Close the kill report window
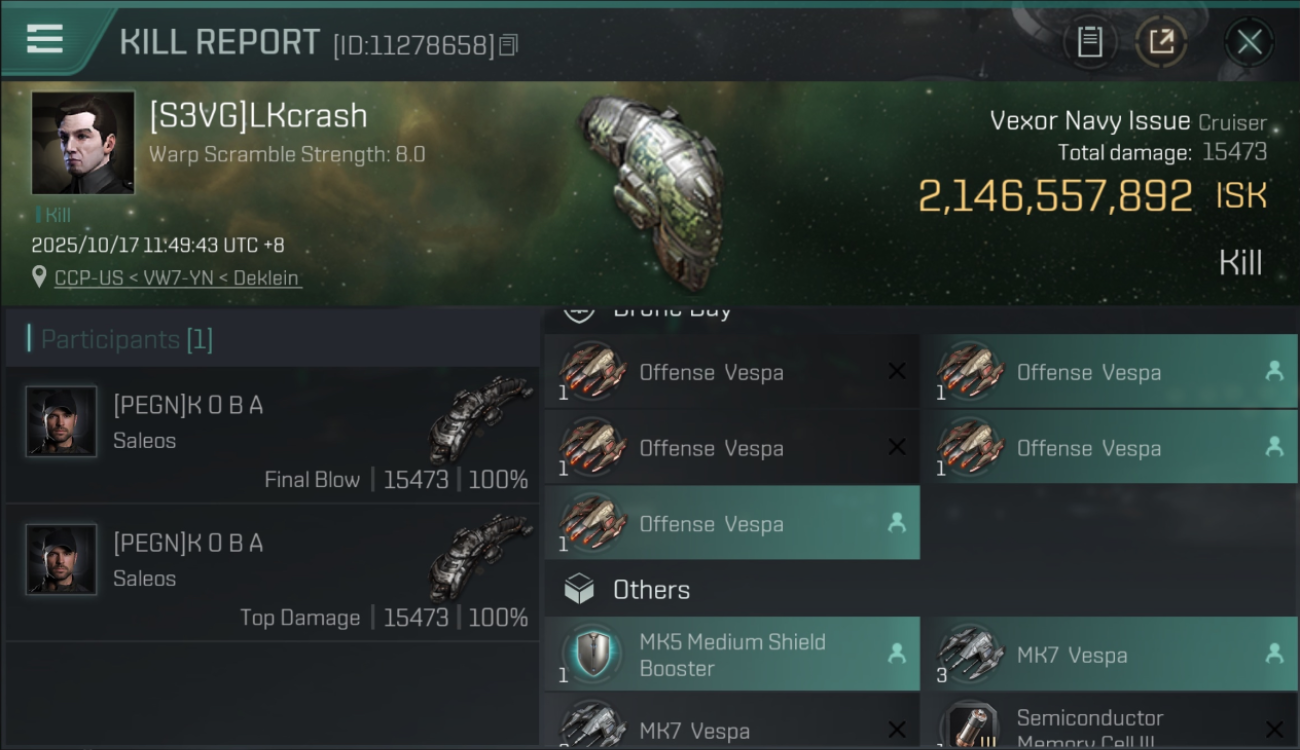The width and height of the screenshot is (1300, 750). pos(1249,42)
